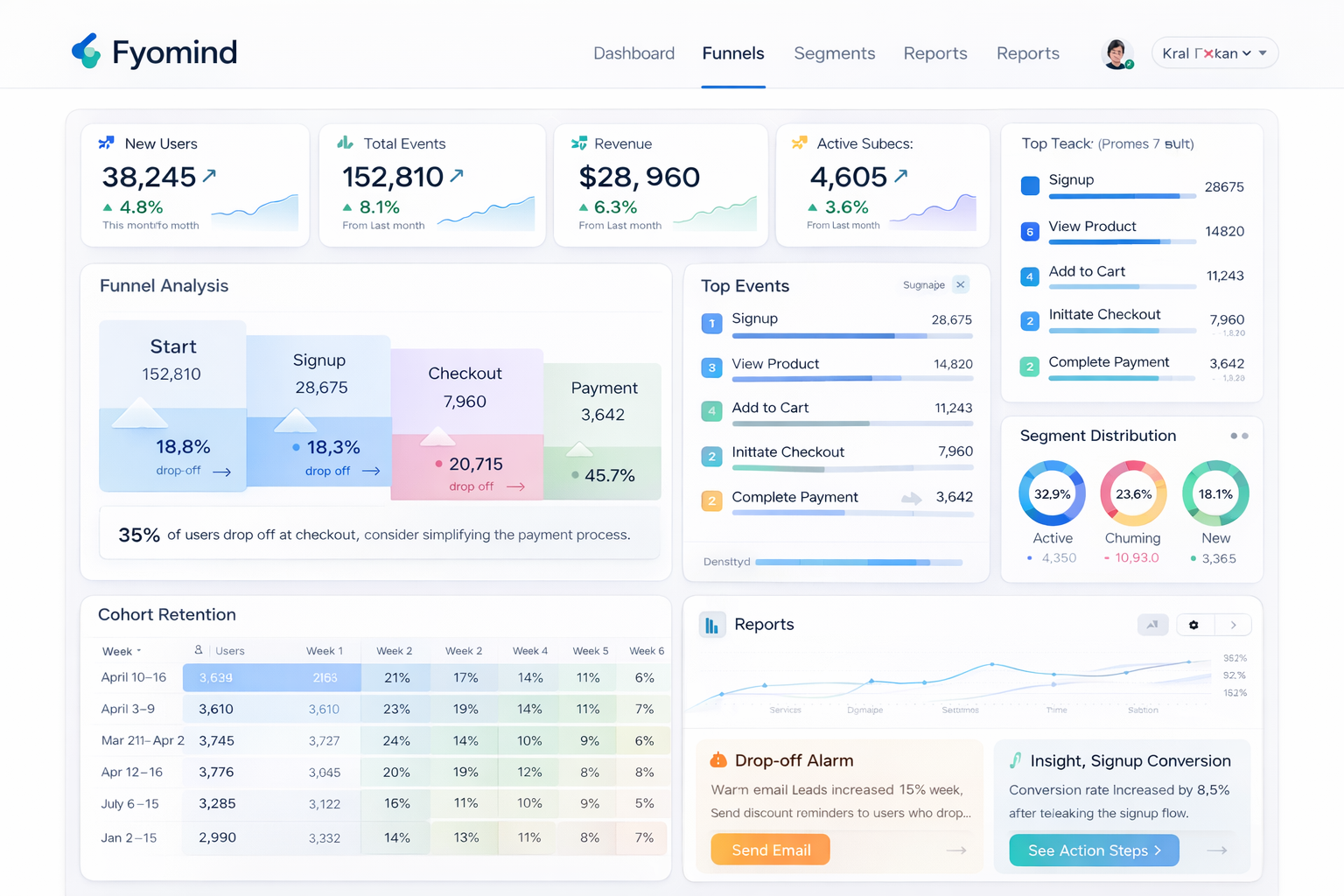Click the Active Subecs lightning icon
1344x896 pixels.
click(x=799, y=142)
